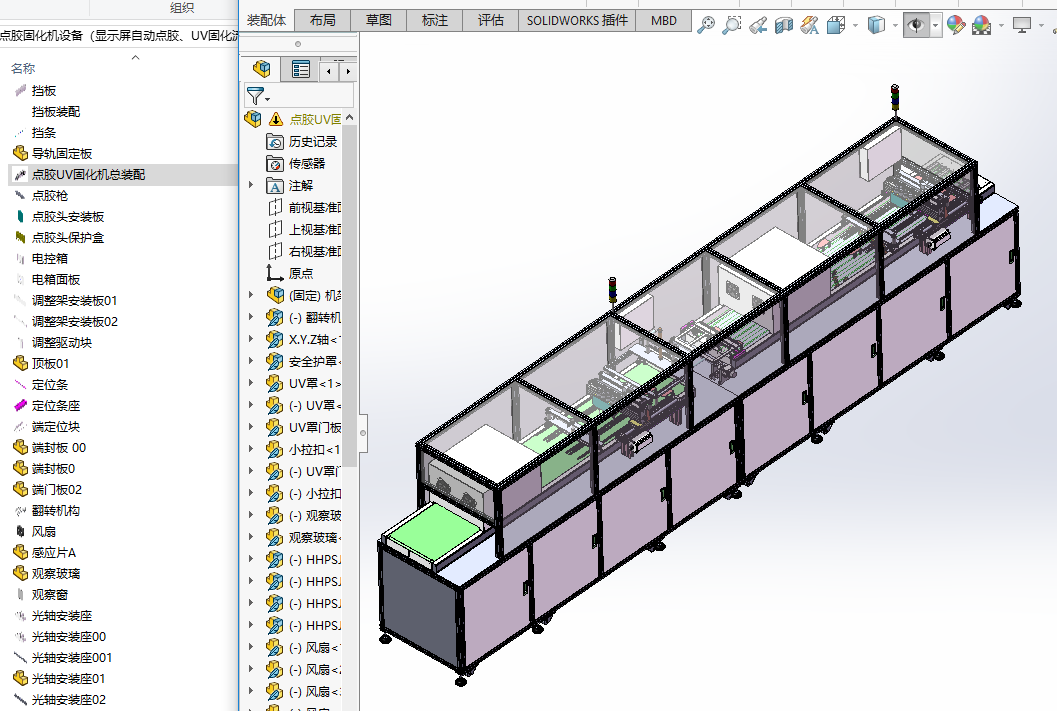Click the 感应片A file icon
Image resolution: width=1057 pixels, height=711 pixels.
coord(20,553)
